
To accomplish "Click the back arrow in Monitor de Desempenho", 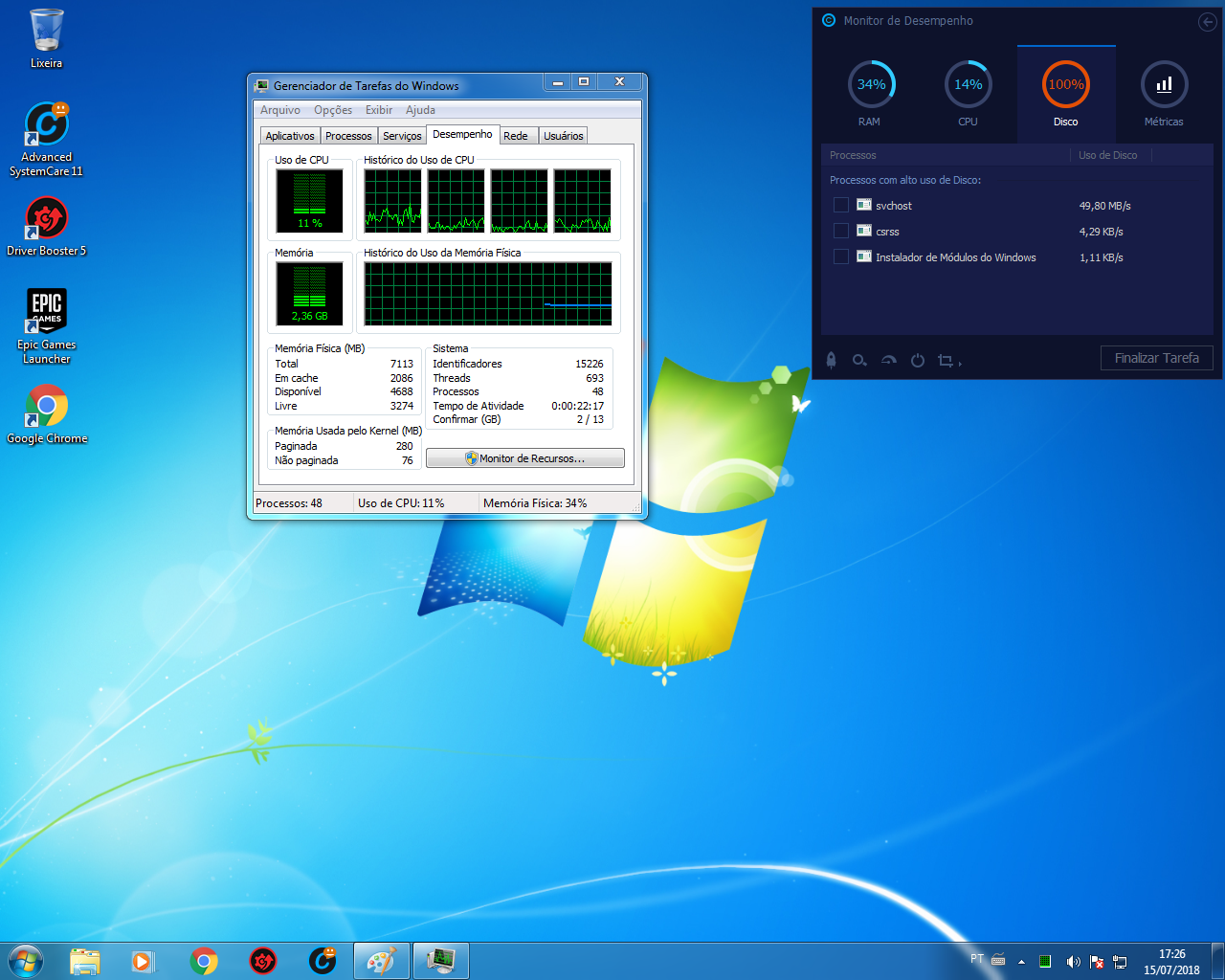I will pyautogui.click(x=1207, y=21).
